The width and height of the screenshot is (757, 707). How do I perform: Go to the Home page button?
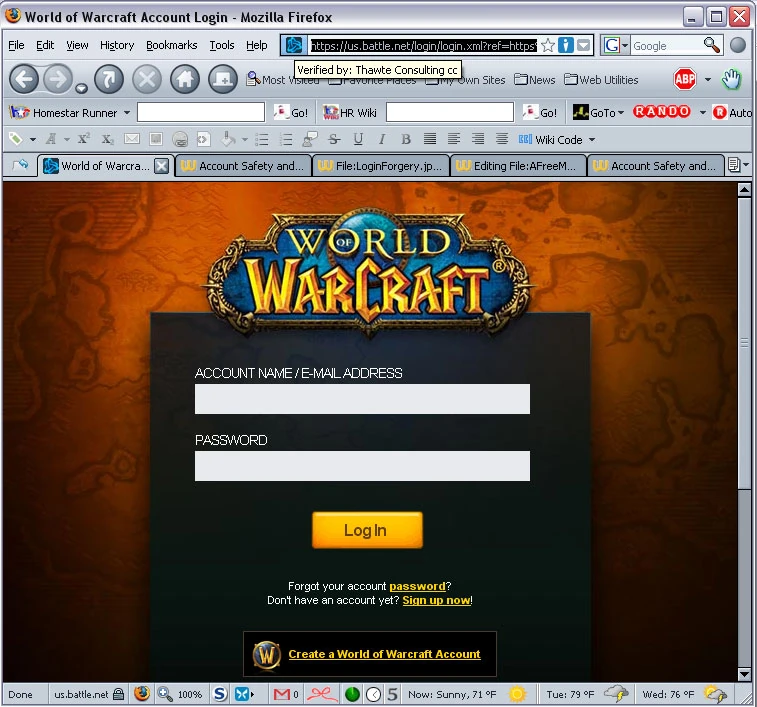[184, 79]
